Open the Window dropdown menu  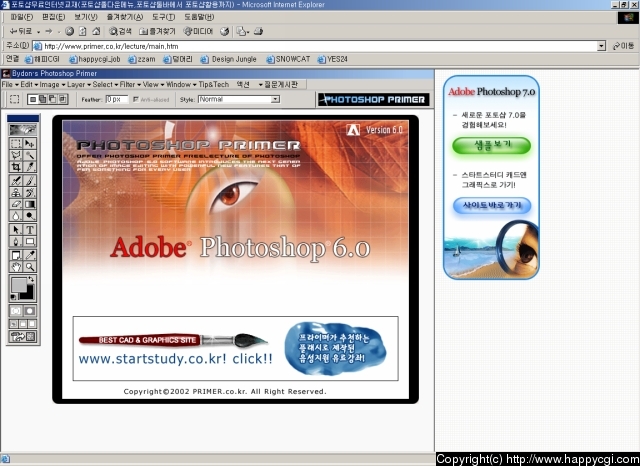(181, 84)
